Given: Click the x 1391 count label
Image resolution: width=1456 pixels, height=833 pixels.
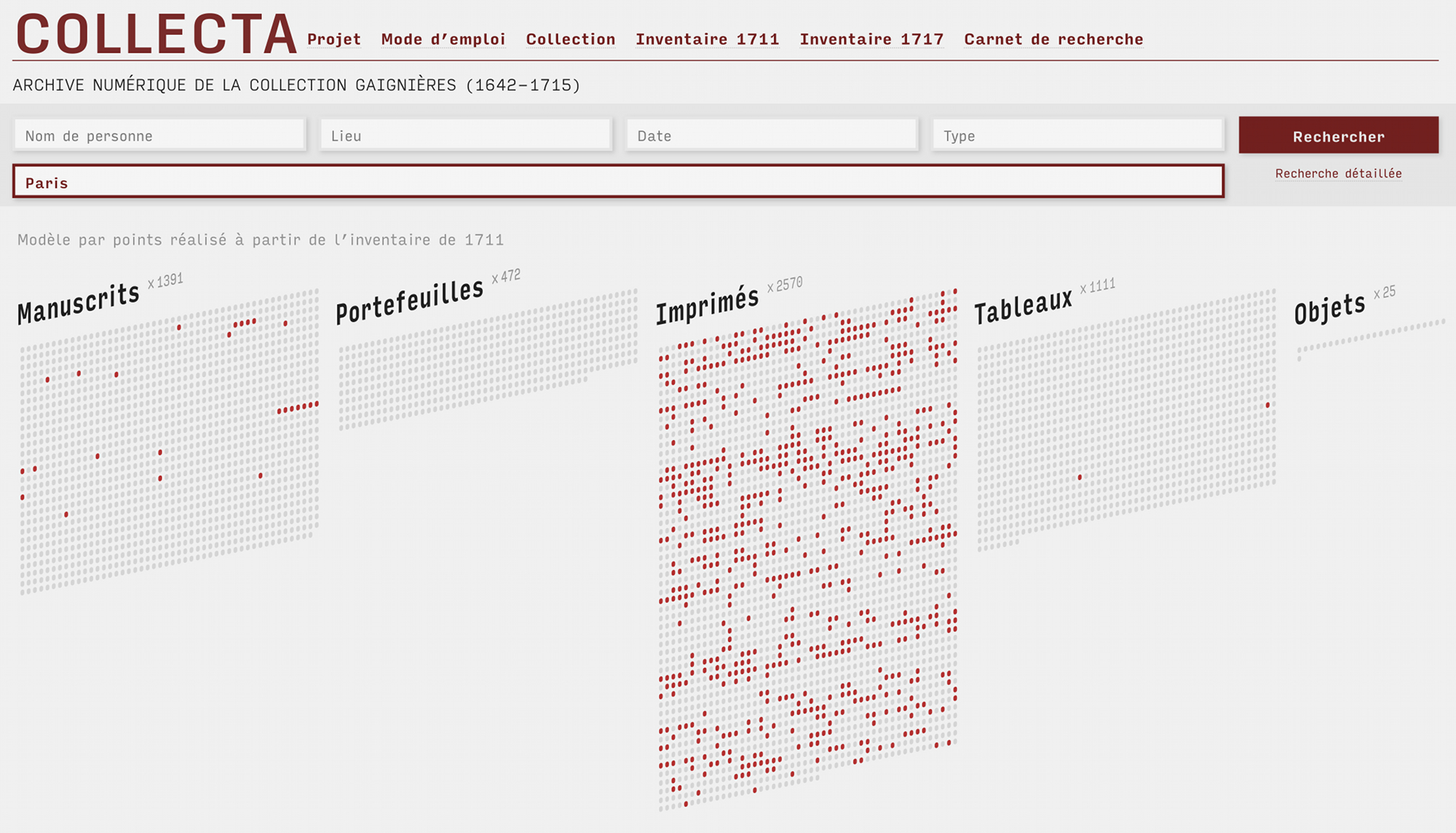Looking at the screenshot, I should coord(165,280).
